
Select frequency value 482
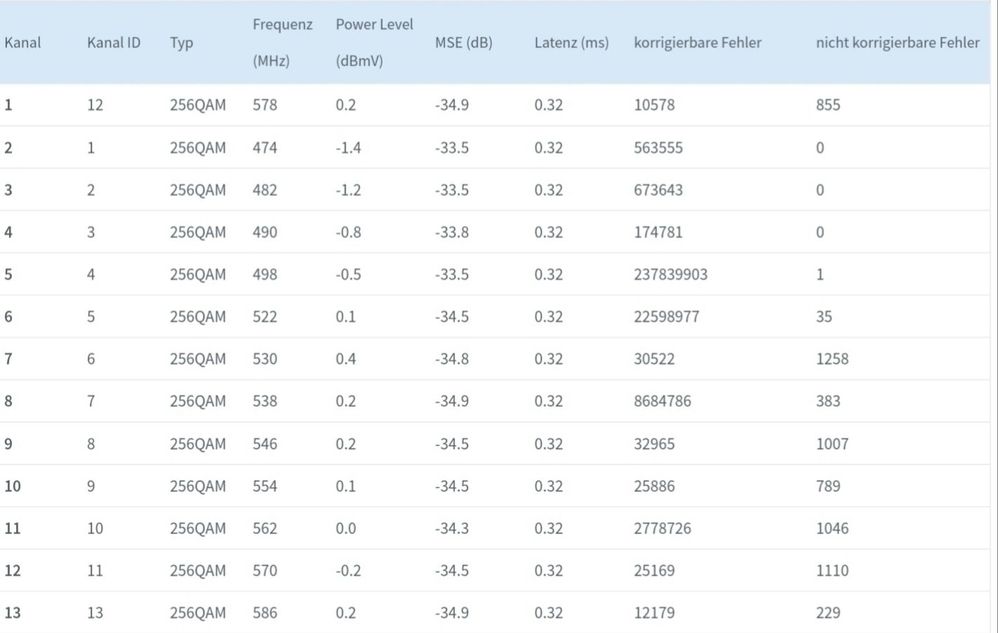[x=265, y=190]
